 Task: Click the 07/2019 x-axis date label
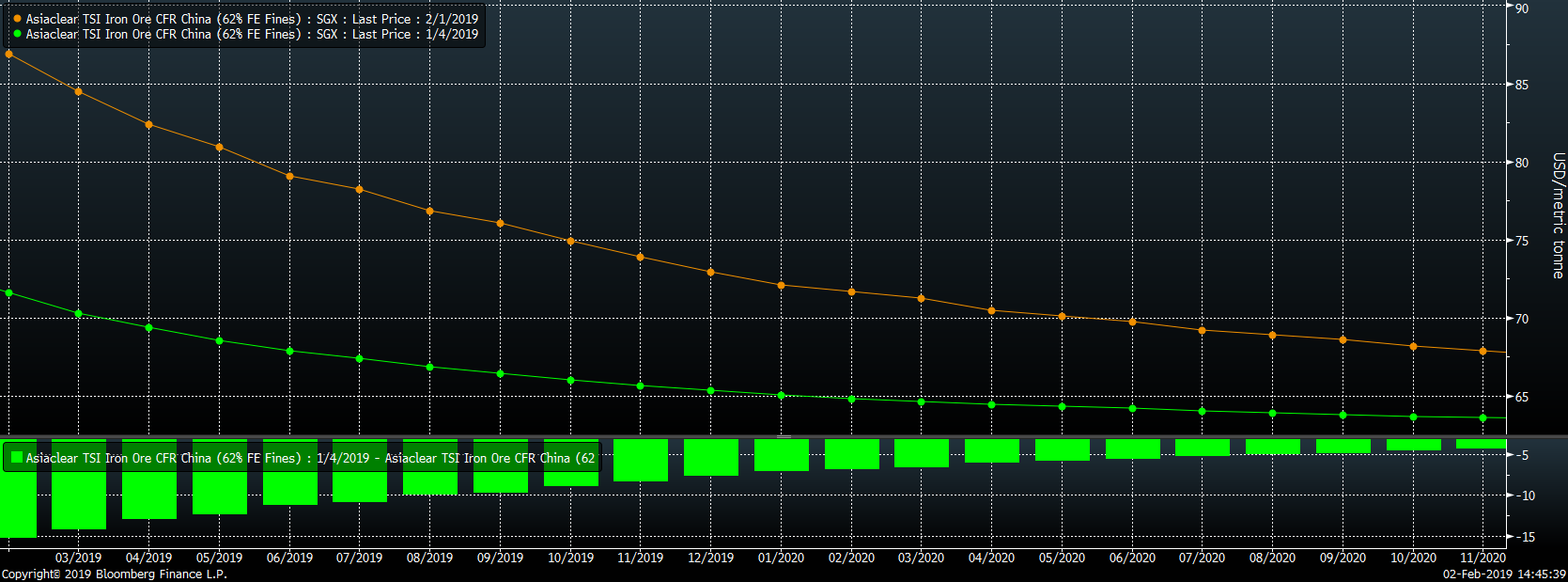pyautogui.click(x=359, y=558)
